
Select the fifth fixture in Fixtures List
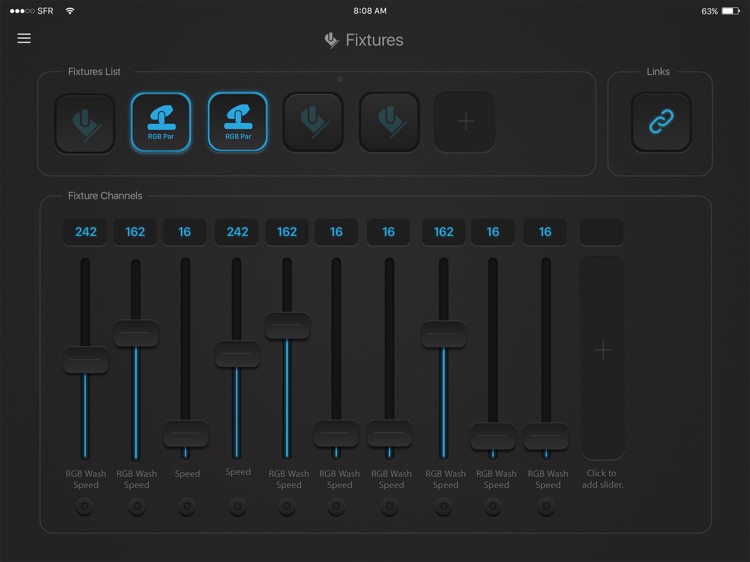[389, 122]
